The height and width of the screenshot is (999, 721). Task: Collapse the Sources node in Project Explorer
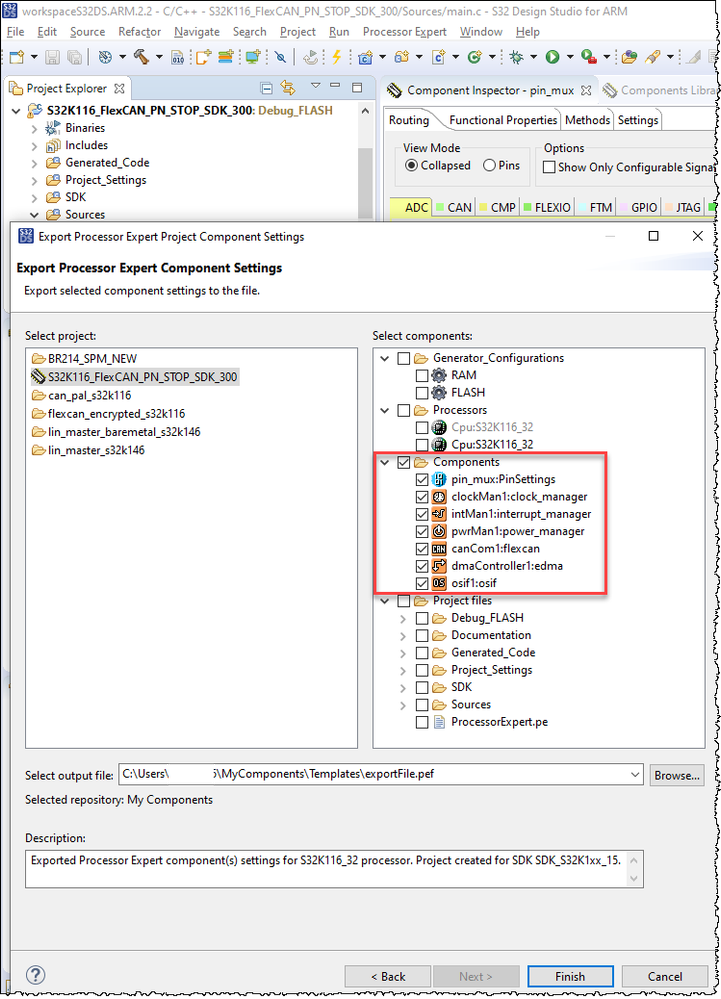(x=34, y=215)
